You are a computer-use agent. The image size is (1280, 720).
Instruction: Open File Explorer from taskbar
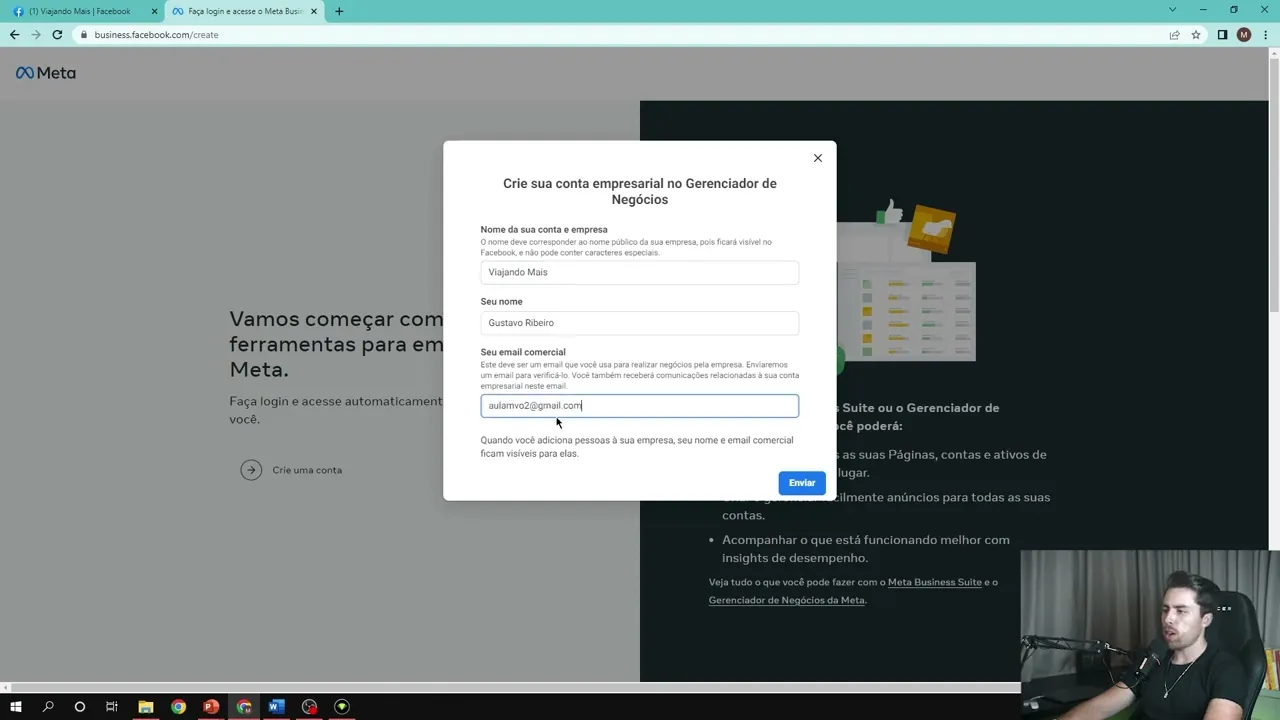[x=145, y=707]
